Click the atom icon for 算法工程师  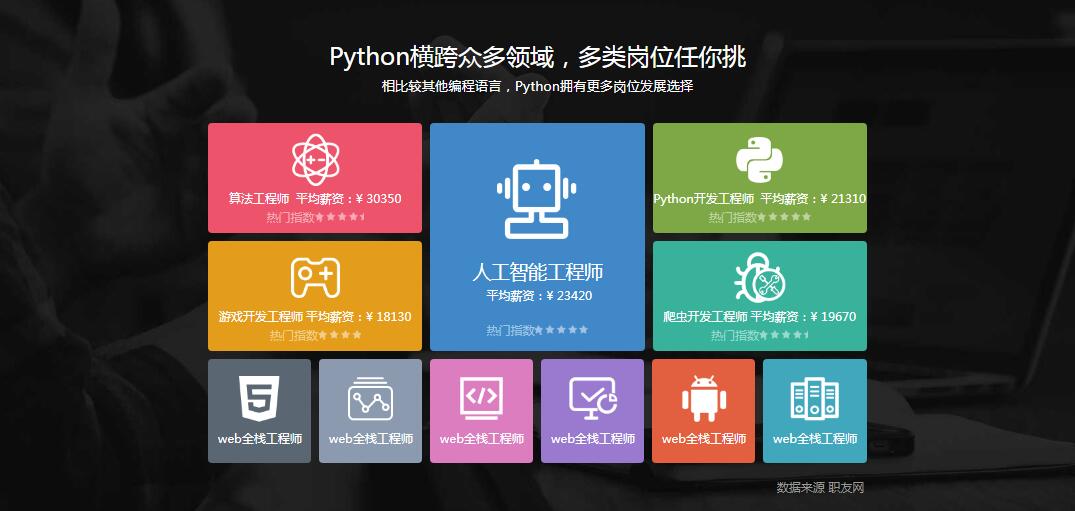click(x=315, y=160)
